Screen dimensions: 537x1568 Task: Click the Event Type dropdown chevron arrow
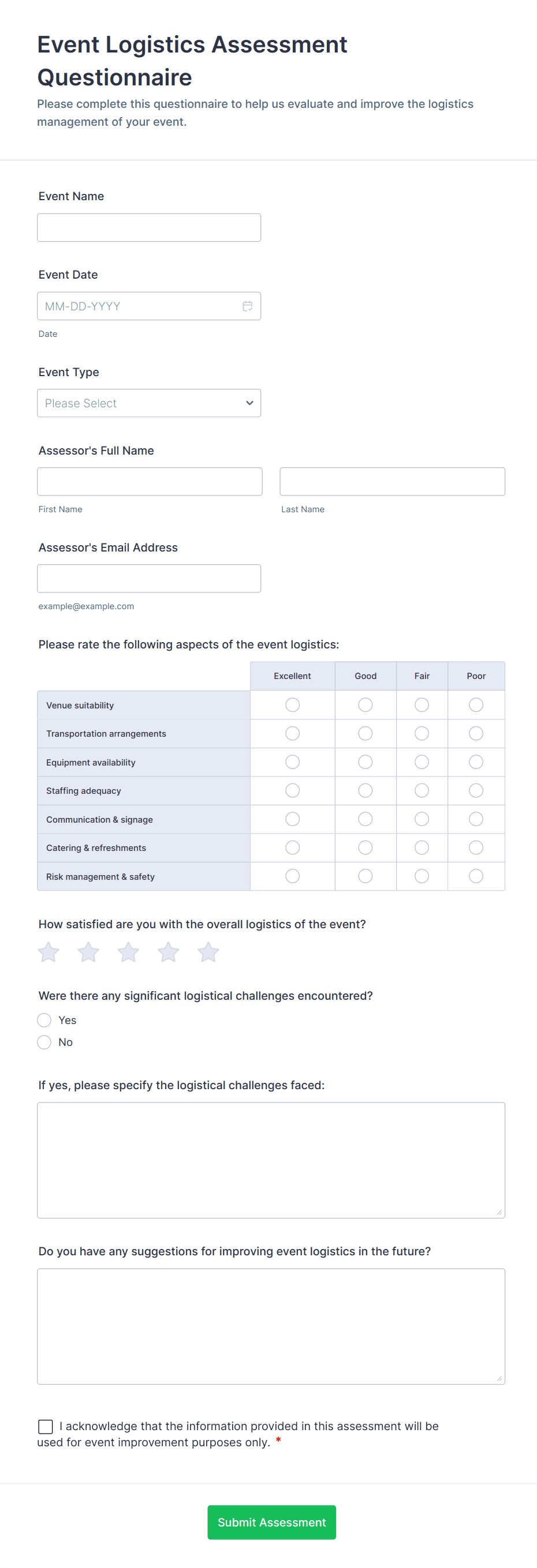[x=249, y=403]
